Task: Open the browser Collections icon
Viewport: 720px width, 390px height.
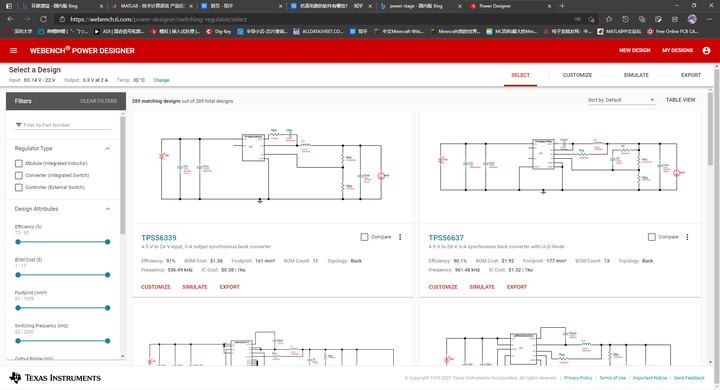Action: (x=642, y=19)
